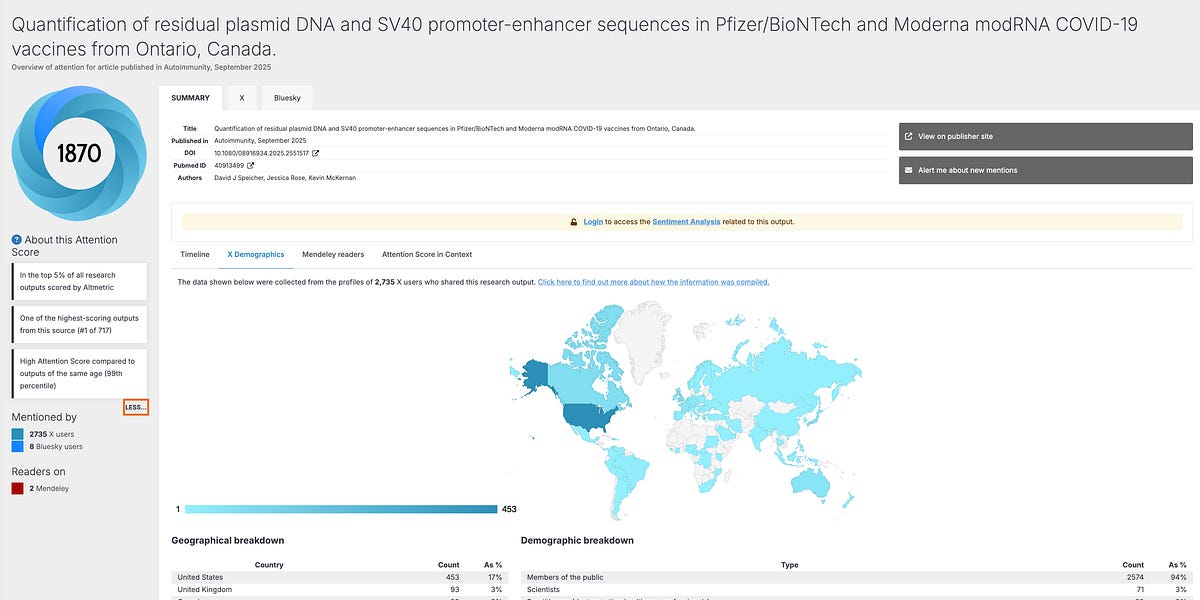Click the Bluesky users color square

click(x=18, y=448)
